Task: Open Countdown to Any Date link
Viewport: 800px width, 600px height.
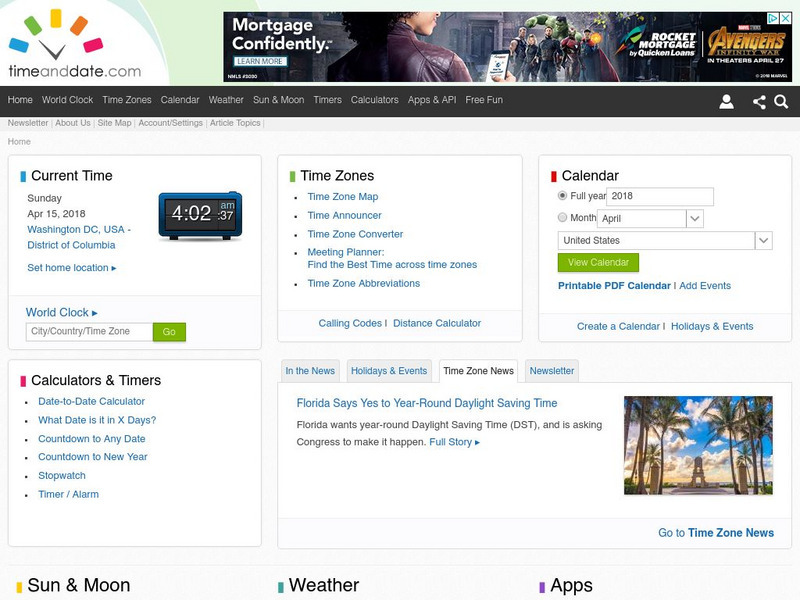Action: (x=92, y=439)
